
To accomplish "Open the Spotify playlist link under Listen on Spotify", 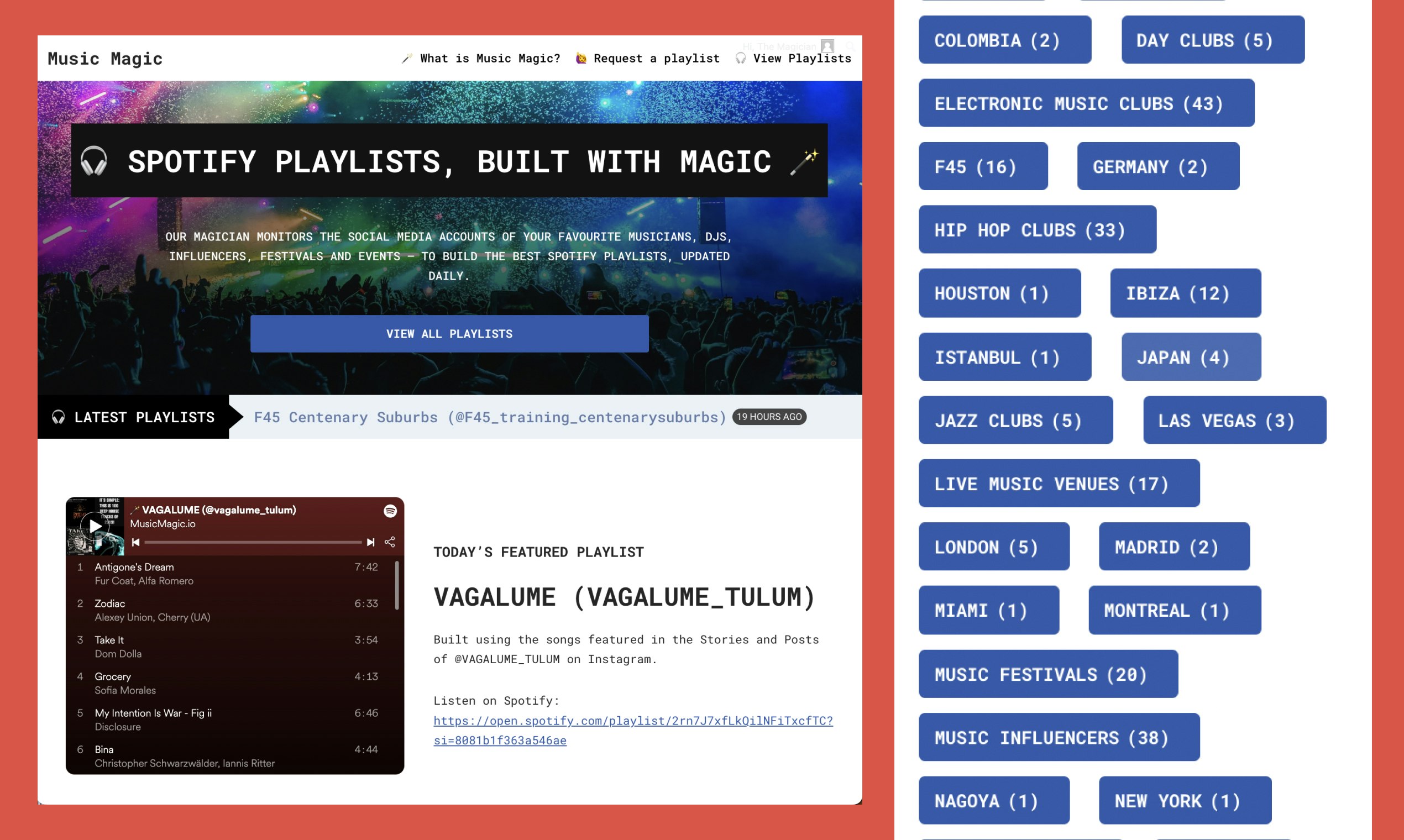I will (632, 721).
